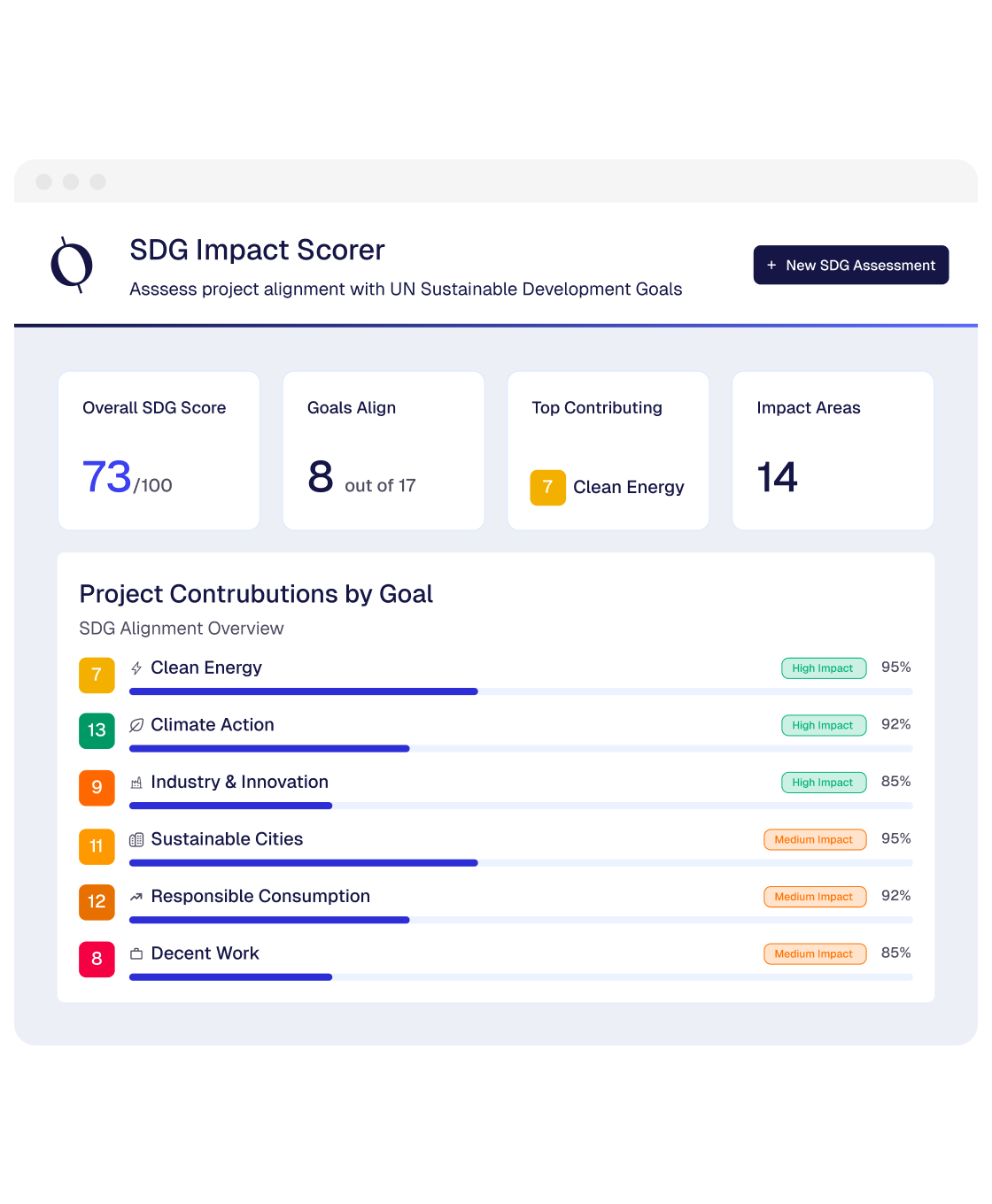This screenshot has width=992, height=1204.
Task: Open the Goals Align card
Action: [x=384, y=451]
